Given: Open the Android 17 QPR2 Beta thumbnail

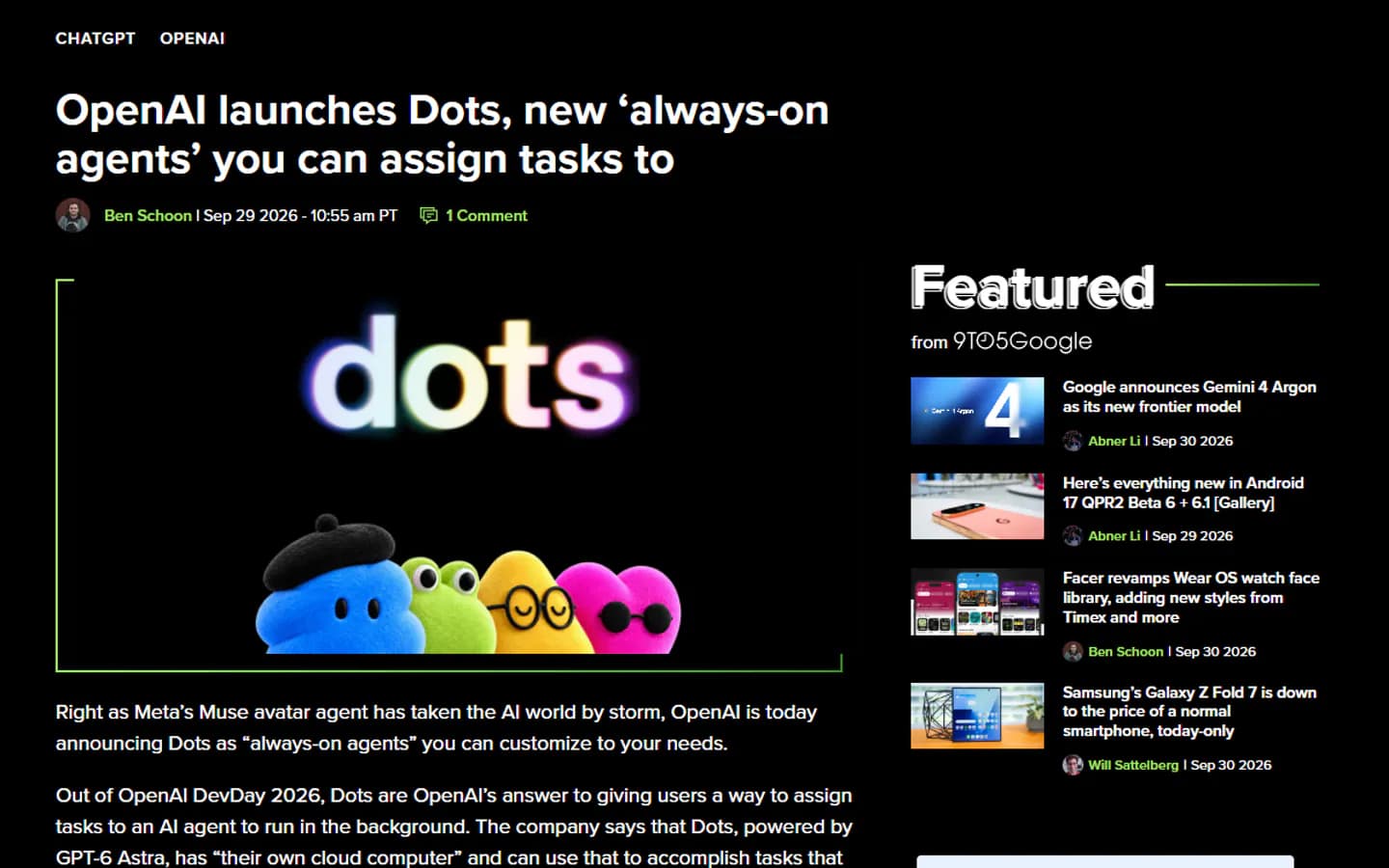Looking at the screenshot, I should [x=977, y=506].
